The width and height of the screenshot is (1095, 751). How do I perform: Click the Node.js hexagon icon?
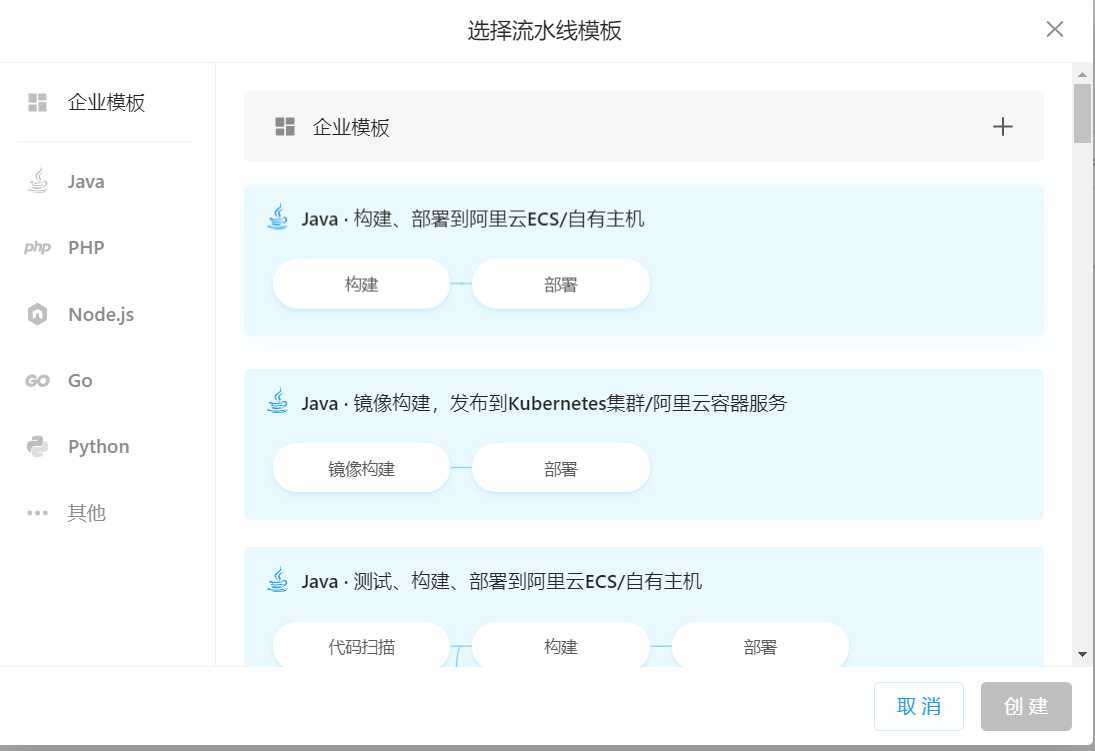37,314
